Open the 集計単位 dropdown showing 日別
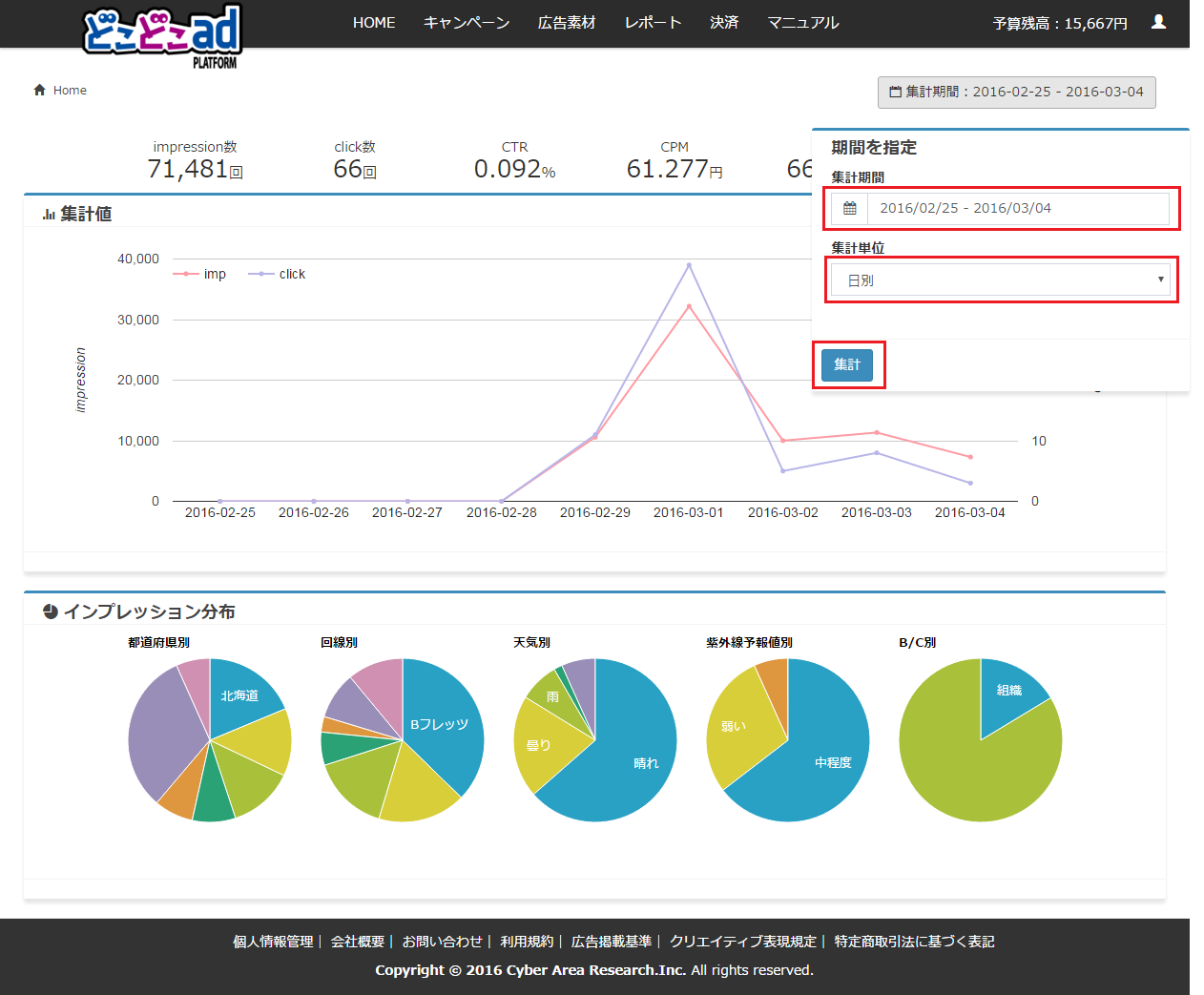 tap(1000, 280)
